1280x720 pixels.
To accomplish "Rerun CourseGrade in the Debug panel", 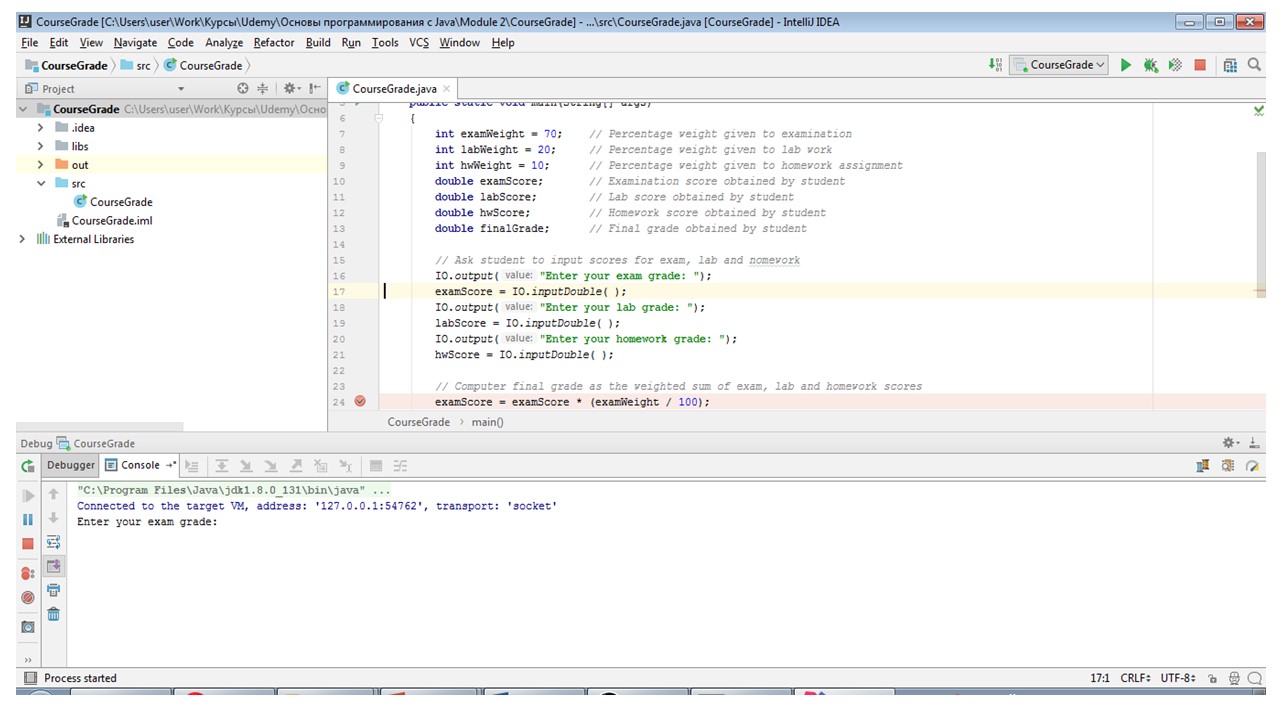I will pyautogui.click(x=28, y=466).
